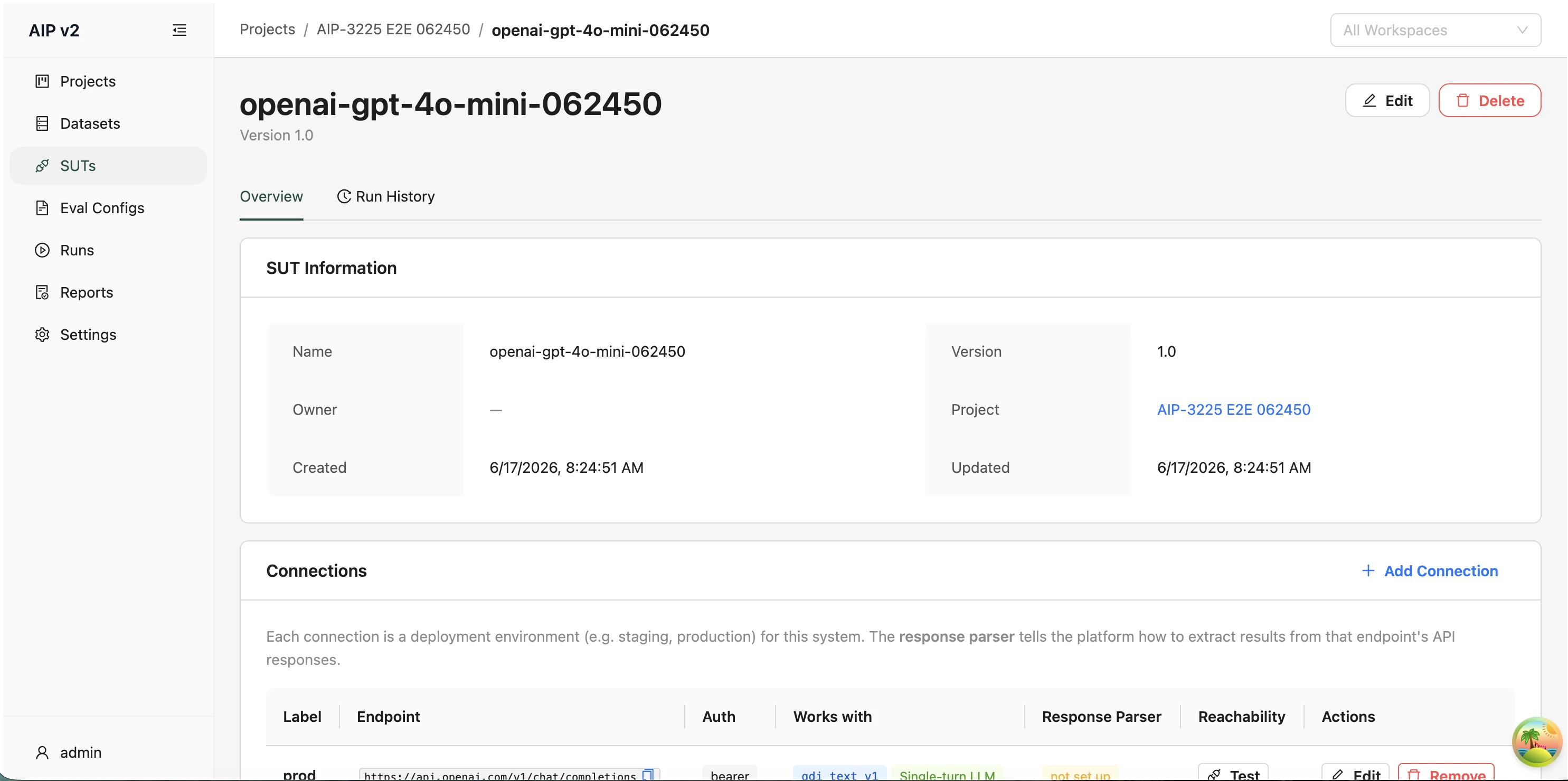Image resolution: width=1568 pixels, height=781 pixels.
Task: Click the Owner dash value
Action: pyautogui.click(x=496, y=410)
